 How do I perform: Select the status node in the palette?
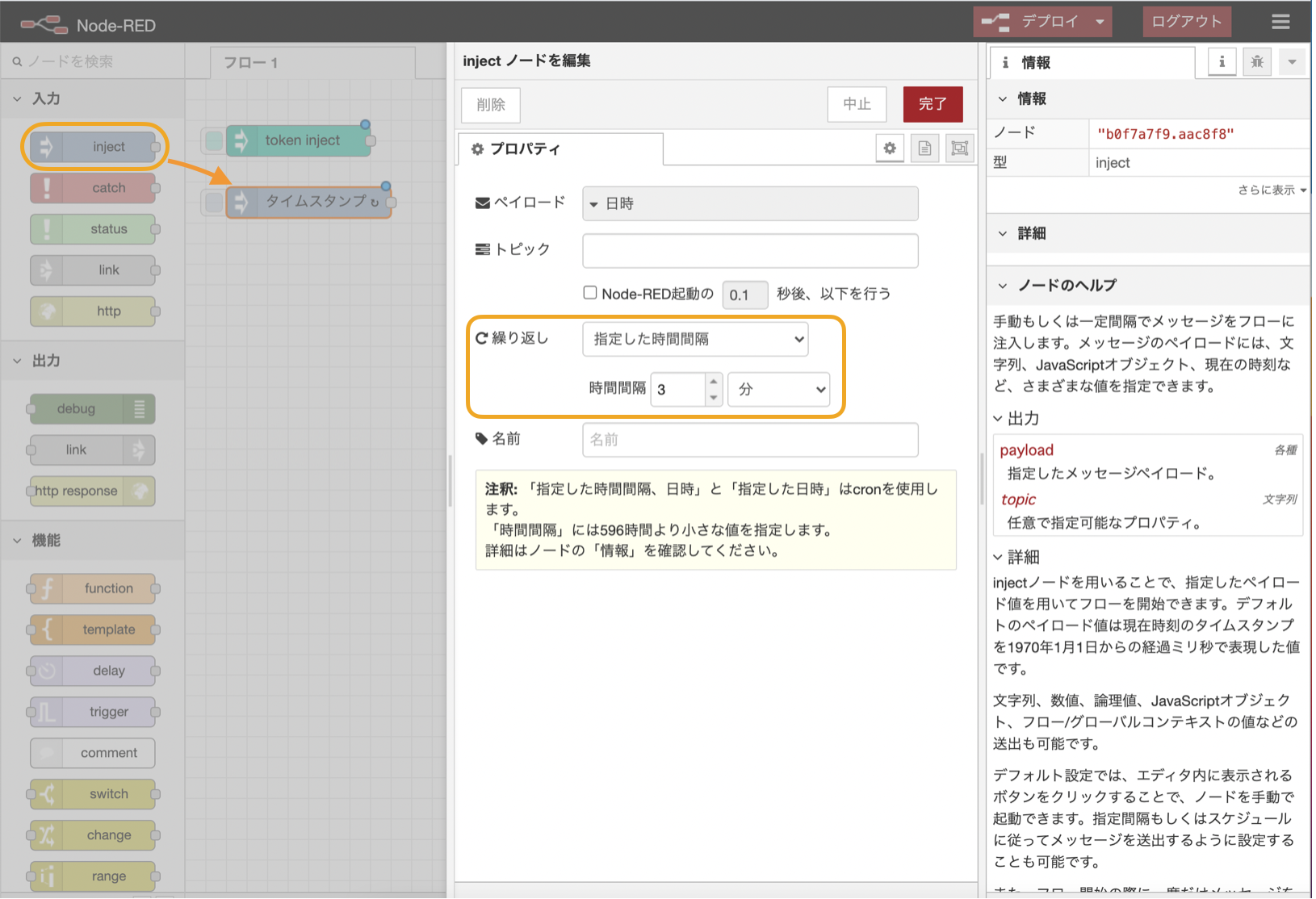pos(93,228)
